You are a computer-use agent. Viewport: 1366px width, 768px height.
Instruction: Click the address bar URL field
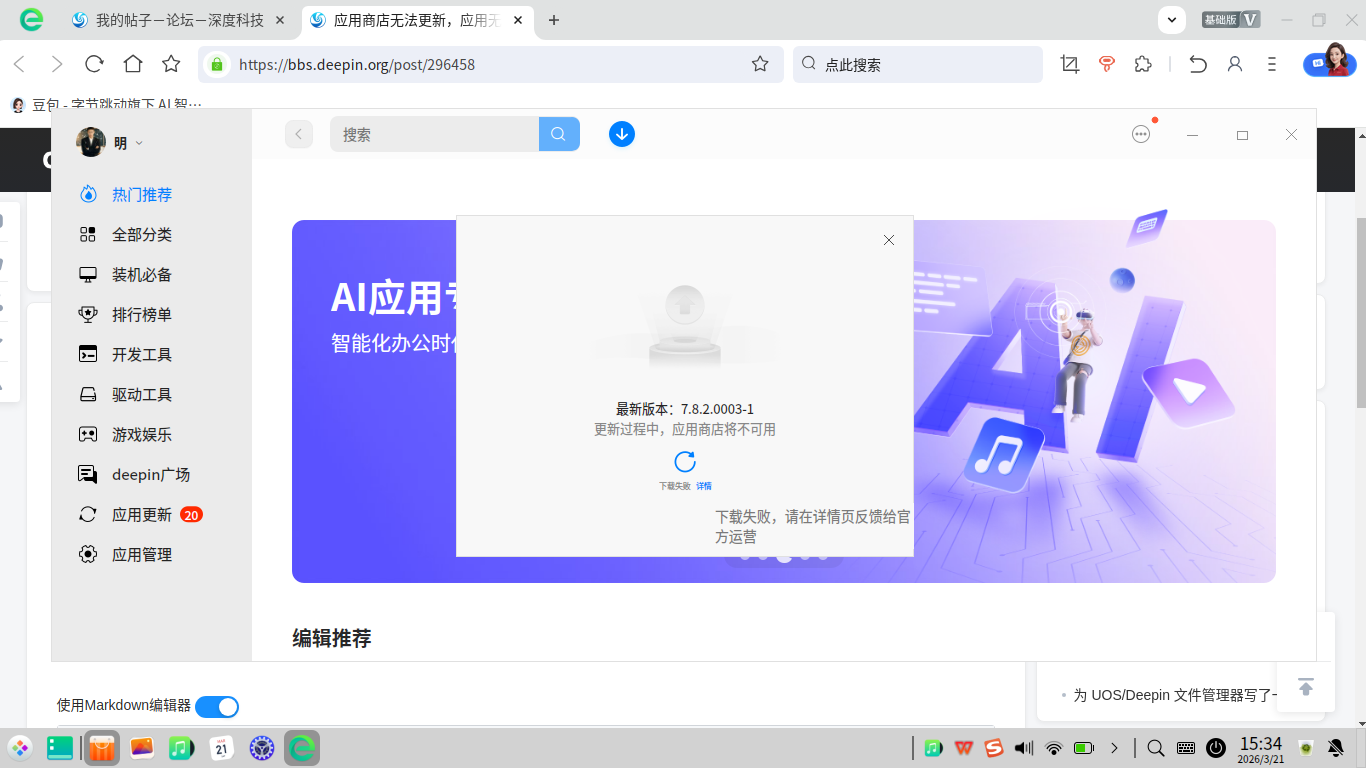(x=490, y=64)
